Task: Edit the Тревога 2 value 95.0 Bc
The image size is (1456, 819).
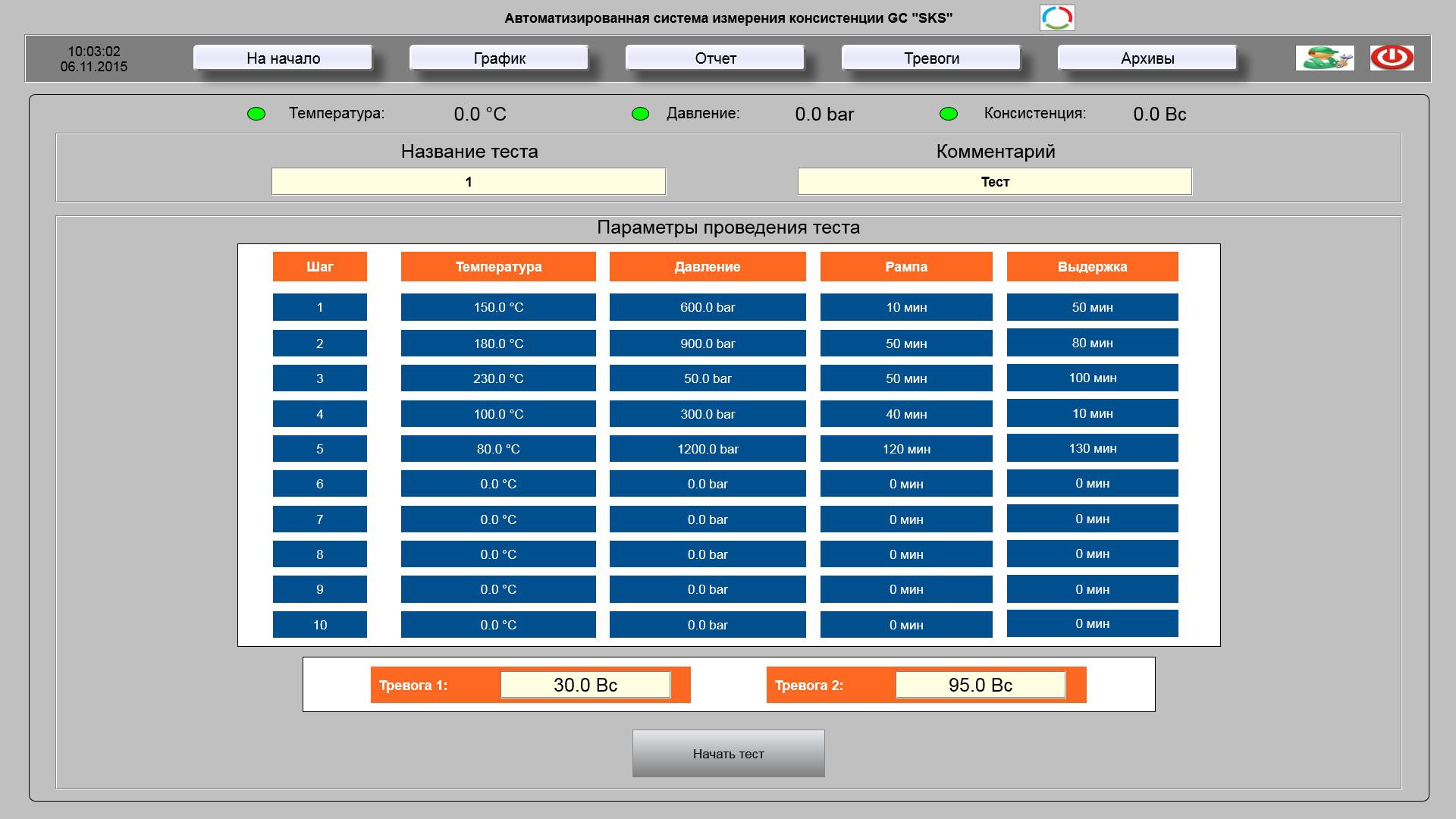Action: click(x=980, y=685)
